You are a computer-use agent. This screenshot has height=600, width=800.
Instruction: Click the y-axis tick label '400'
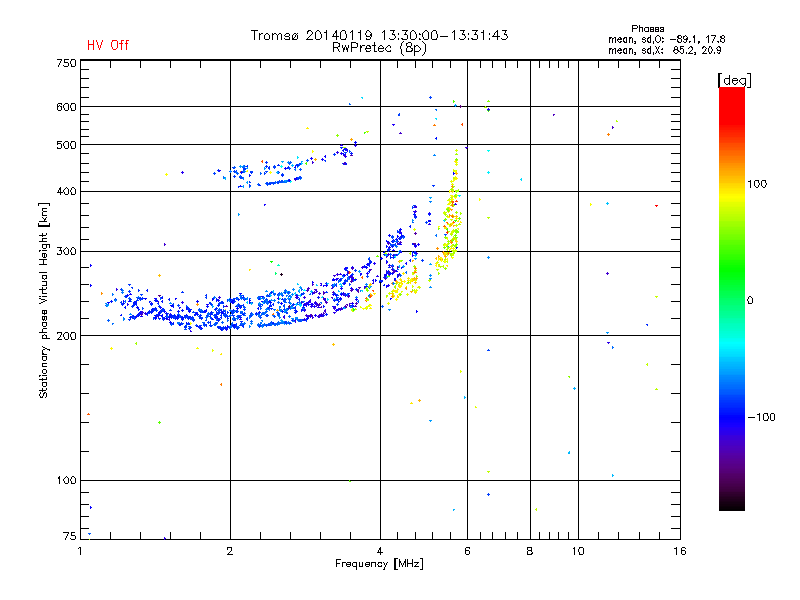click(66, 191)
